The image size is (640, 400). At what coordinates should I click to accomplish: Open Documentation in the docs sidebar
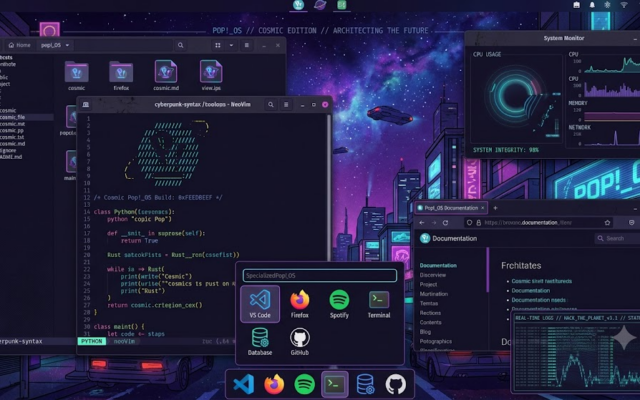(438, 265)
